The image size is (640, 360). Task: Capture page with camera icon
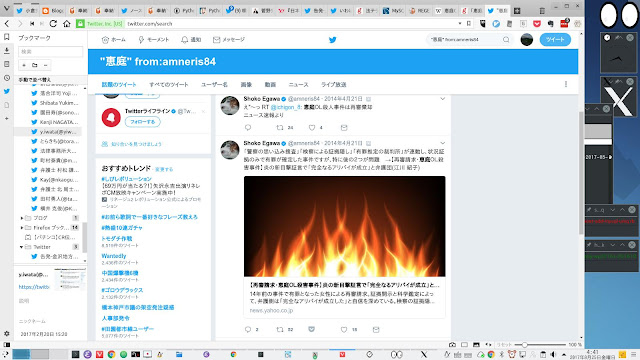coord(452,344)
